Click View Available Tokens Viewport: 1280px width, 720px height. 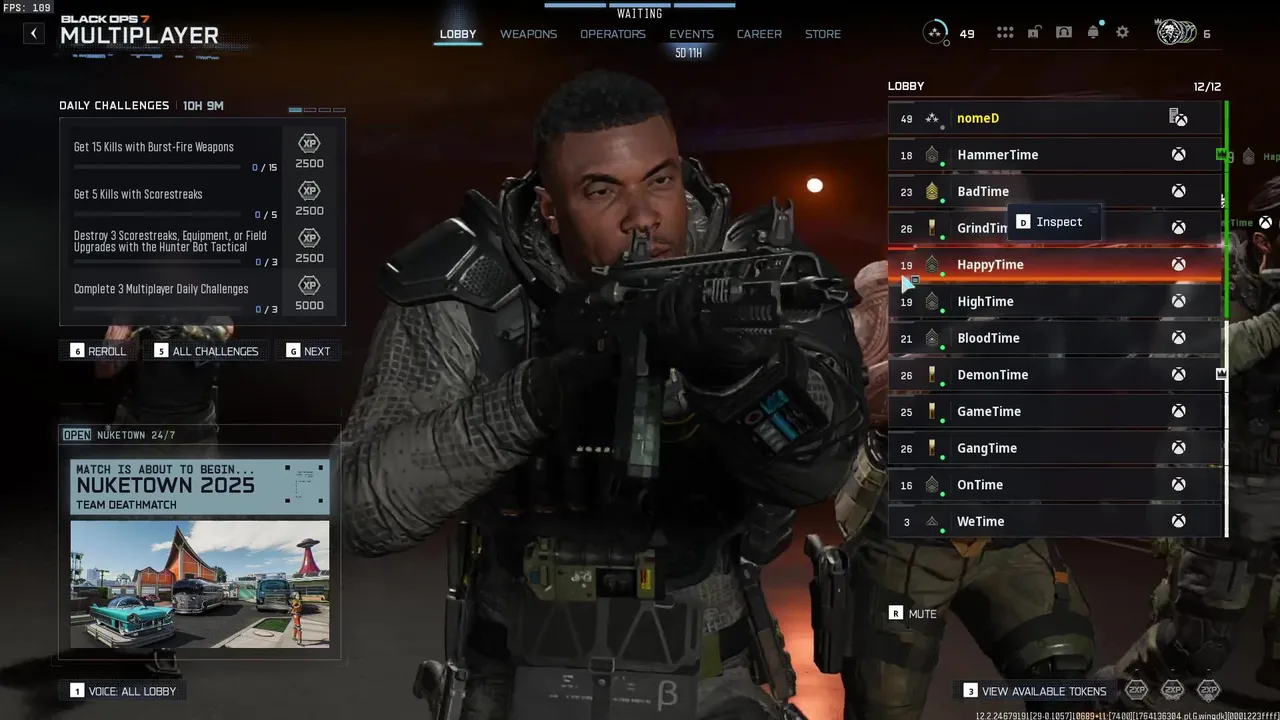click(x=1035, y=691)
